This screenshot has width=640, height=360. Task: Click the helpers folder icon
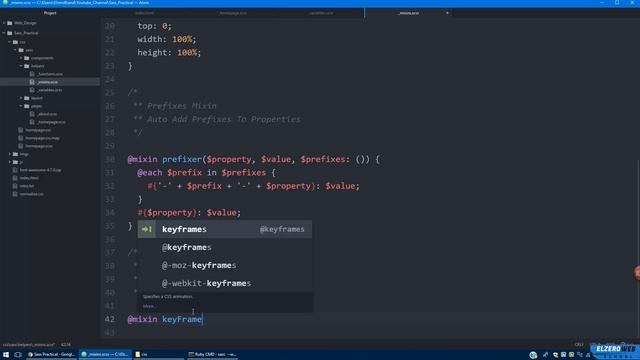(x=27, y=66)
